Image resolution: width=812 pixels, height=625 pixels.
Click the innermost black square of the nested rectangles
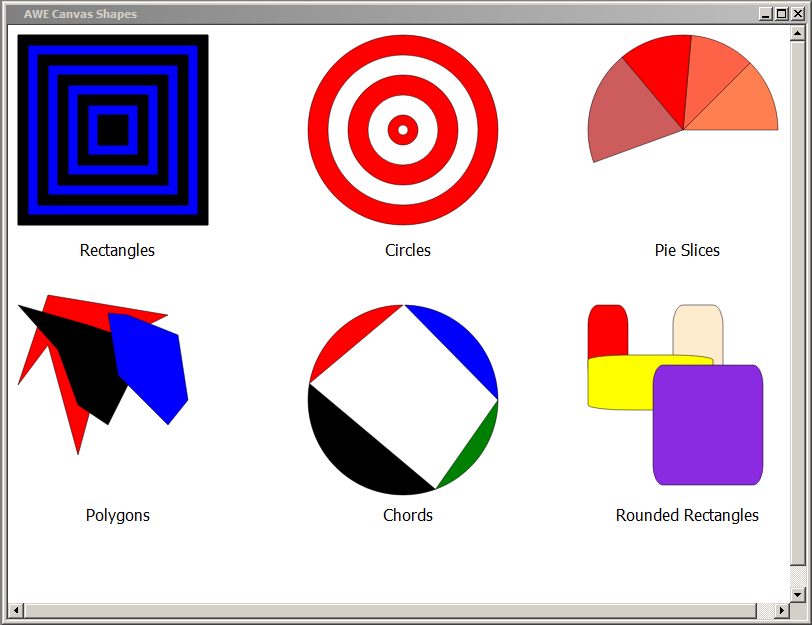(113, 130)
